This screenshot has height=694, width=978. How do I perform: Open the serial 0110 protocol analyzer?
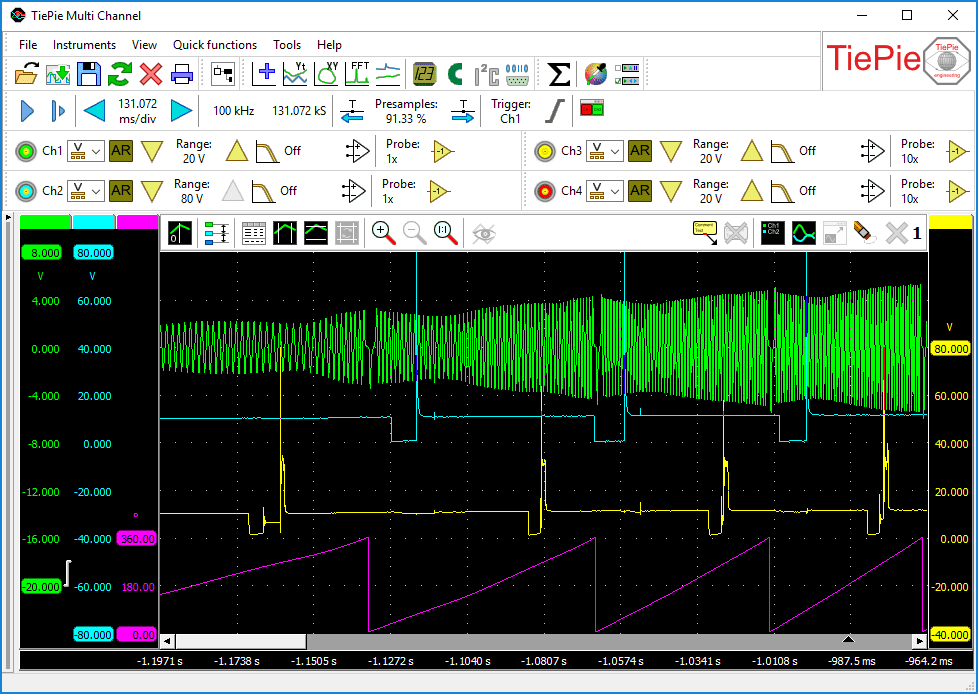coord(516,73)
